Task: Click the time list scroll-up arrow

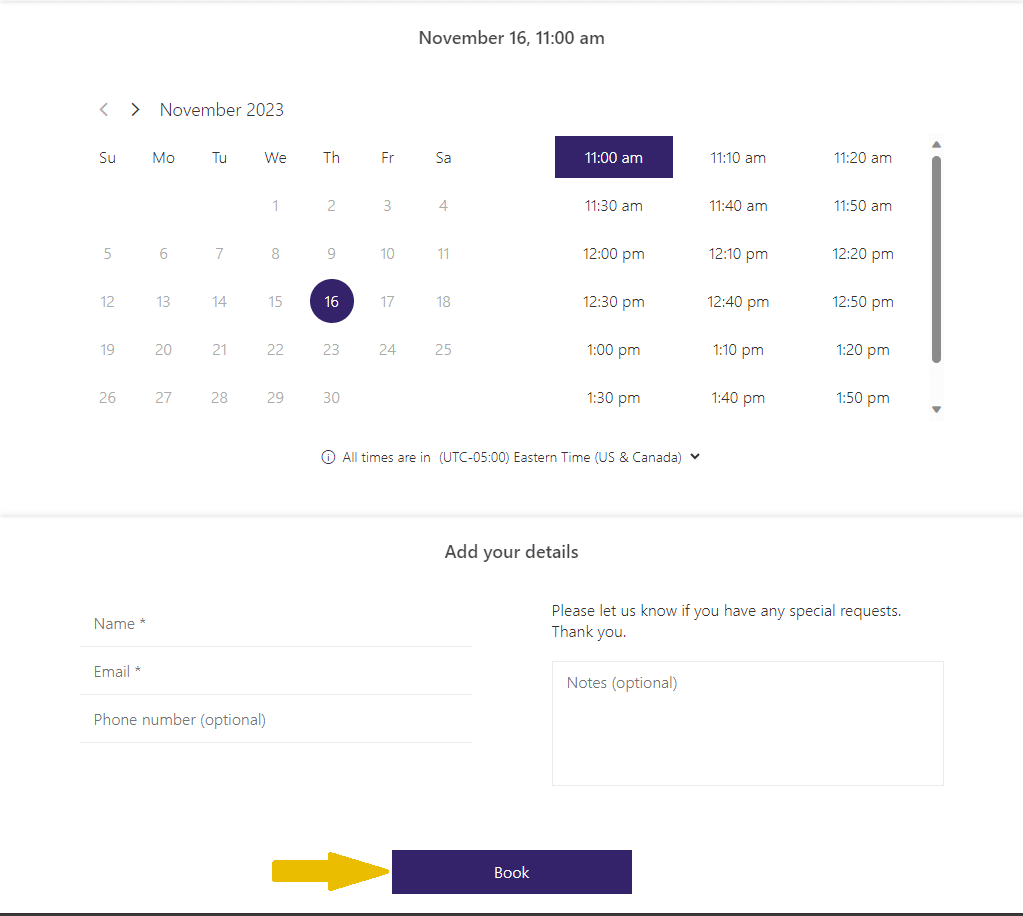Action: 936,144
